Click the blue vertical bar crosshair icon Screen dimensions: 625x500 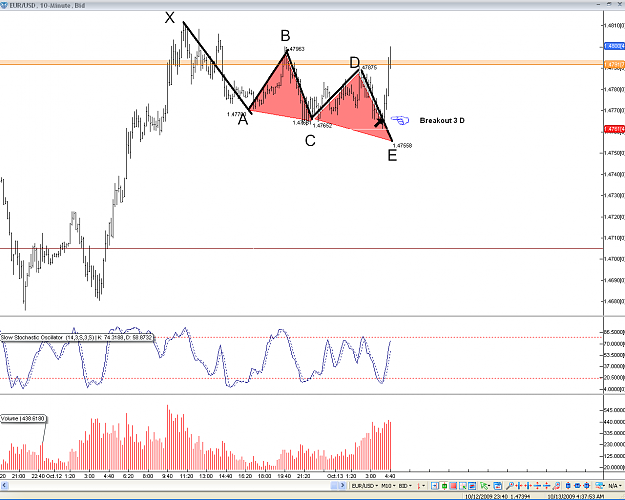click(x=568, y=486)
